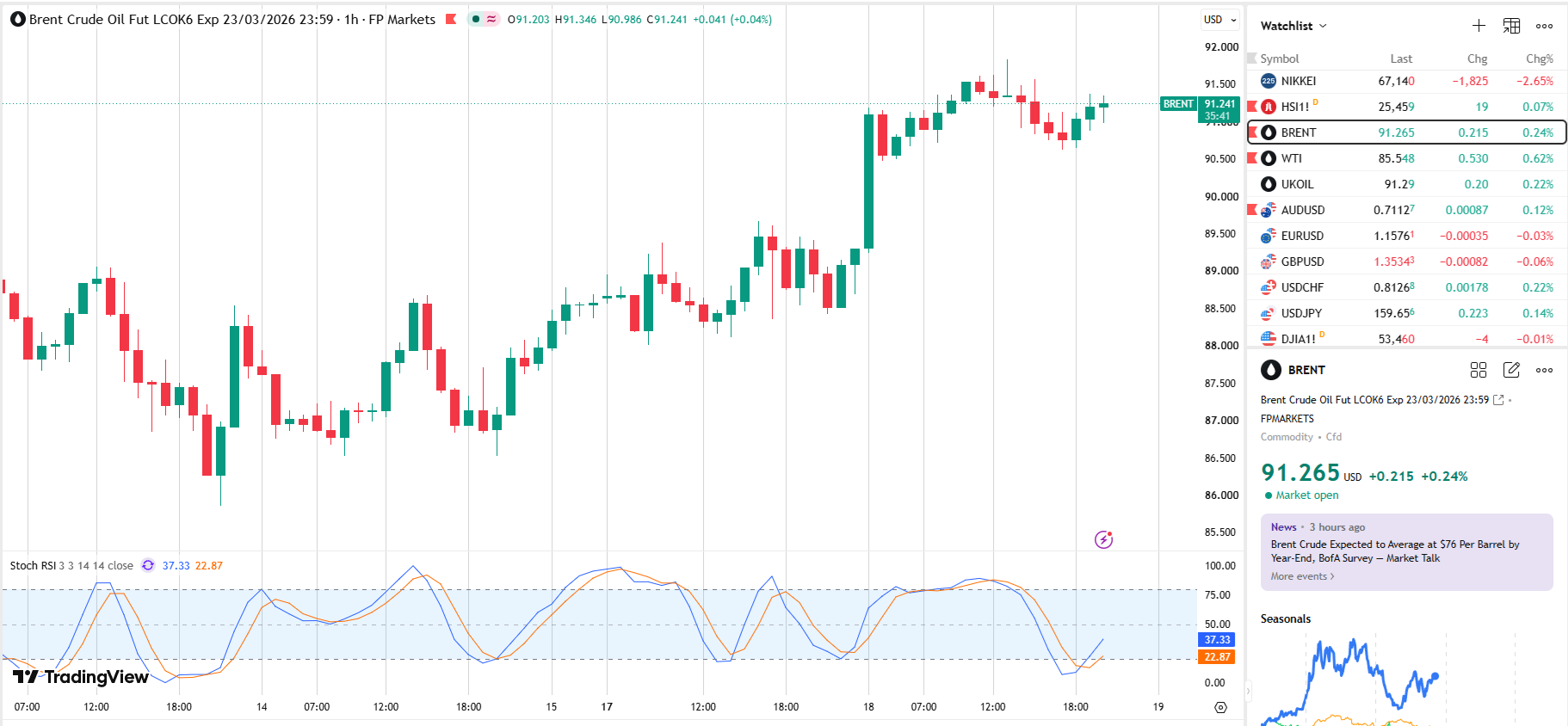This screenshot has height=726, width=1568.
Task: Click the grid layout icon beside BRENT details
Action: tap(1478, 370)
